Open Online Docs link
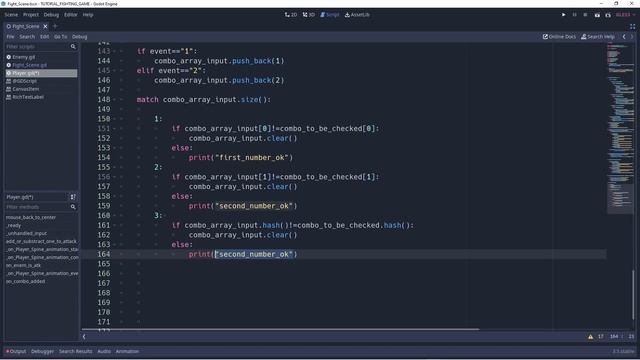This screenshot has height=360, width=640. coord(559,37)
